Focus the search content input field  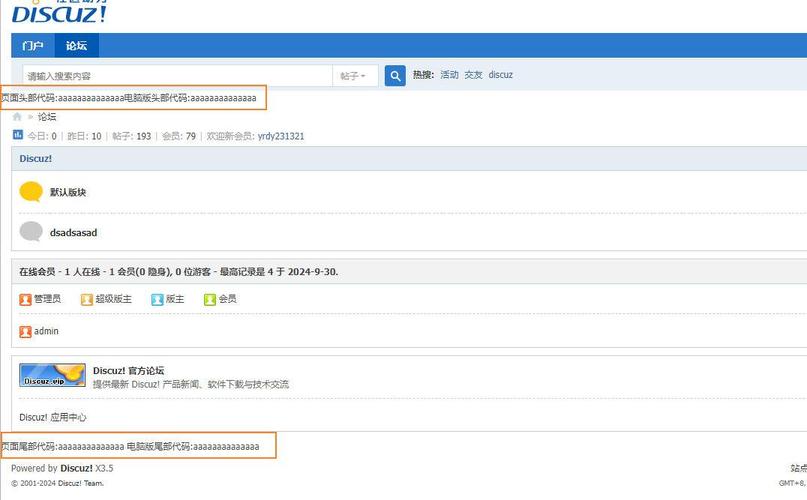pos(178,76)
